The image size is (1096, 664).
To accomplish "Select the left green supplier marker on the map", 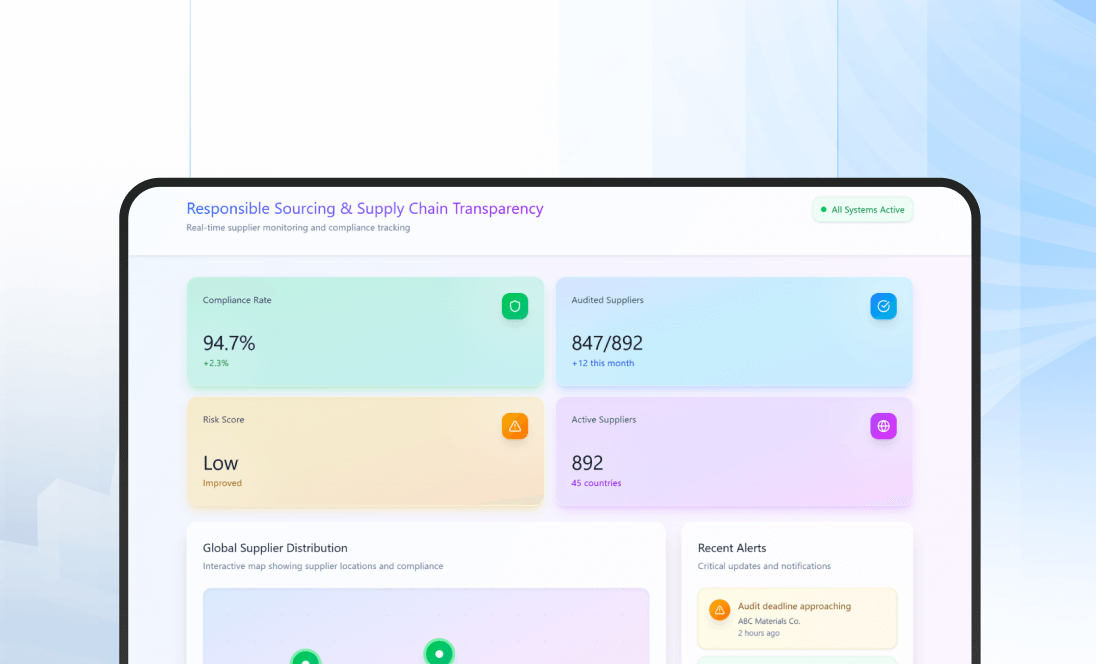I will coord(305,658).
